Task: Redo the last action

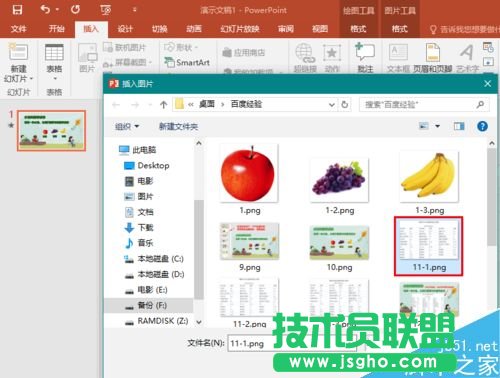Action: coord(75,9)
